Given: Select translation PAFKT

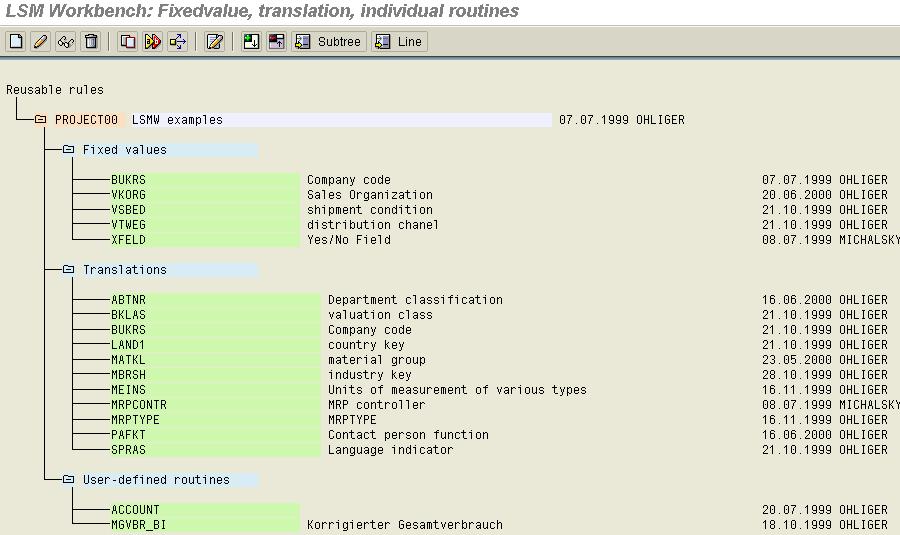Looking at the screenshot, I should point(215,435).
